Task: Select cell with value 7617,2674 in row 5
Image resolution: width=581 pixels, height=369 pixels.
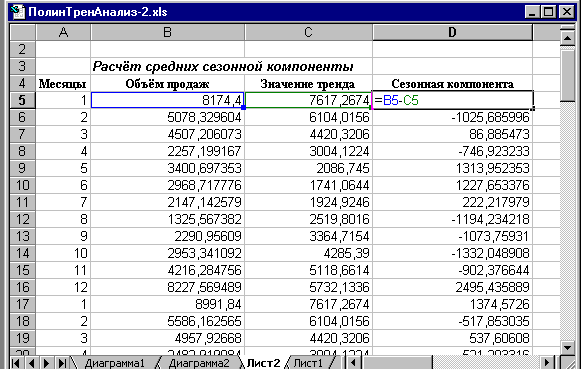Action: tap(308, 100)
